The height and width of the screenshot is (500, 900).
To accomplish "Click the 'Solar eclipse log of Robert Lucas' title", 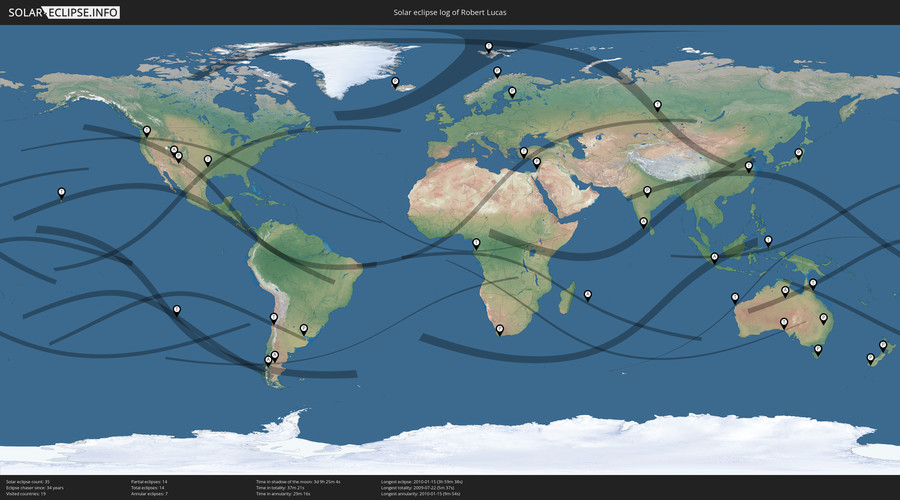I will pyautogui.click(x=449, y=12).
